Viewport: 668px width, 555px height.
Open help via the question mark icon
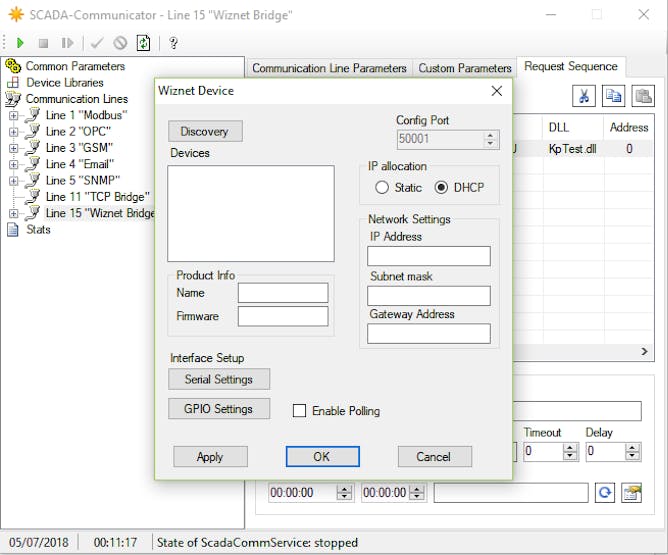(173, 43)
